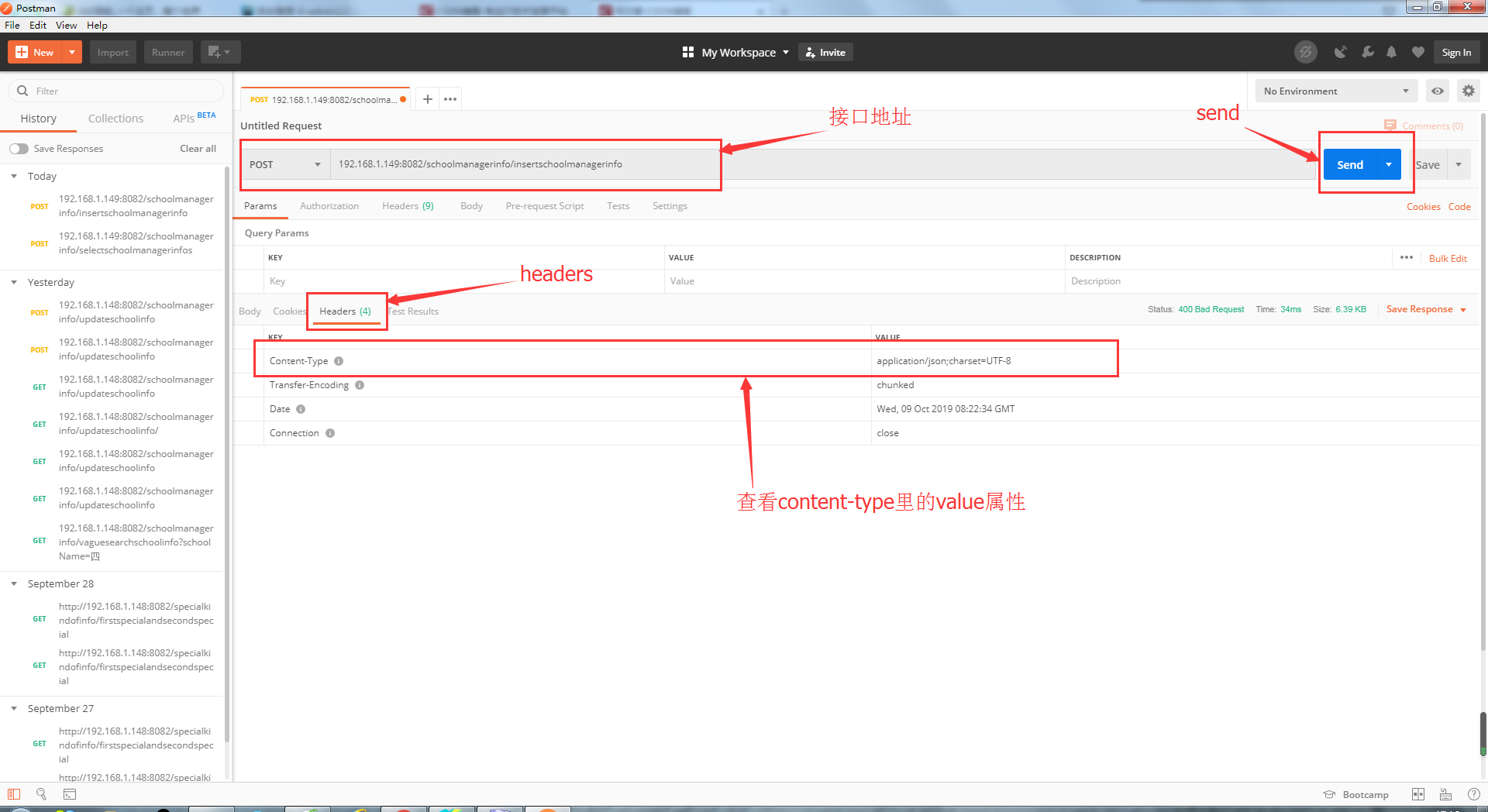Open the notifications bell icon
1488x812 pixels.
1392,52
